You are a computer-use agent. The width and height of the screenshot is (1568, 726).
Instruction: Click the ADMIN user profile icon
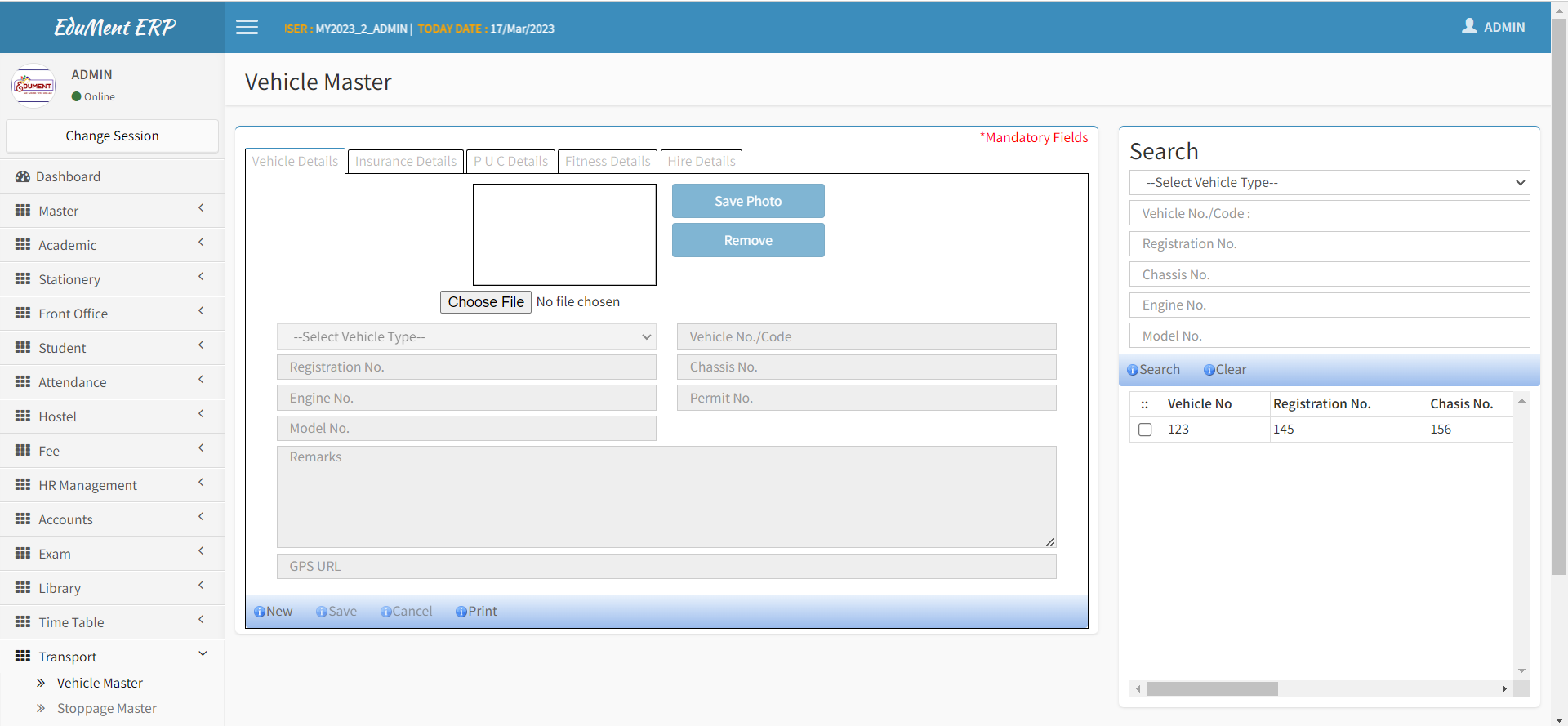click(x=1469, y=26)
